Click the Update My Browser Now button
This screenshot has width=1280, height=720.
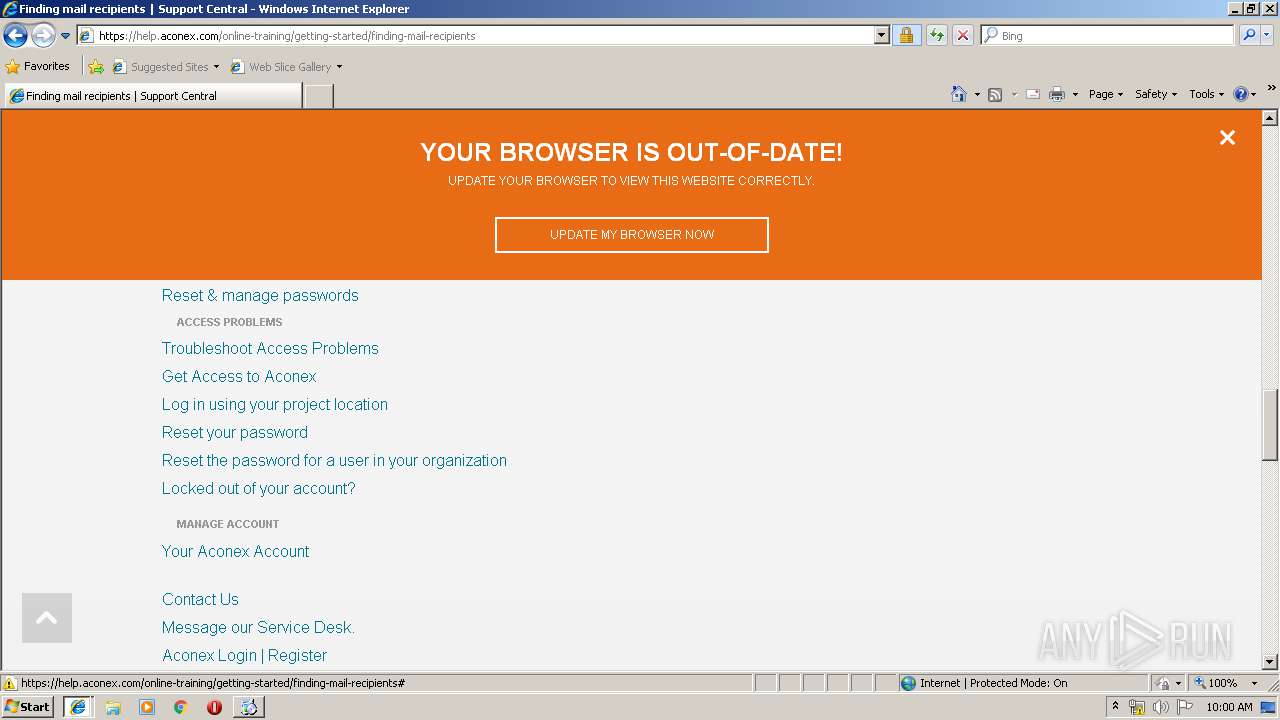coord(632,235)
